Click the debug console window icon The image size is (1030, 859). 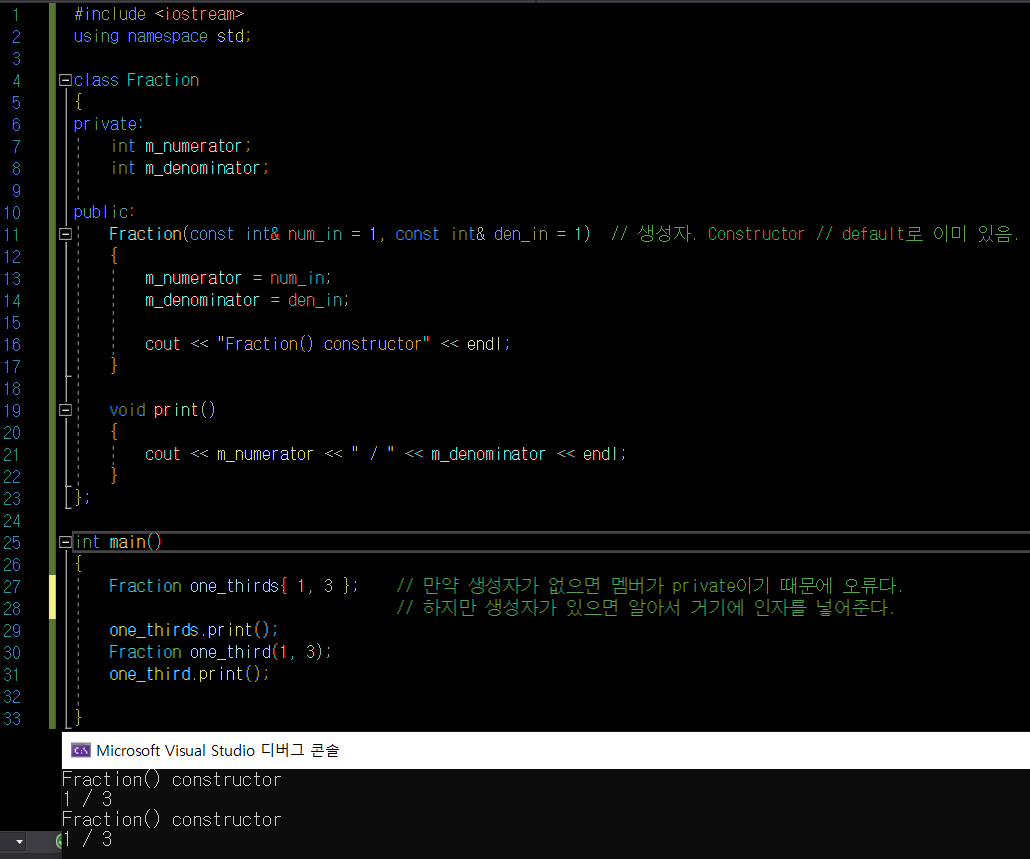pyautogui.click(x=81, y=750)
